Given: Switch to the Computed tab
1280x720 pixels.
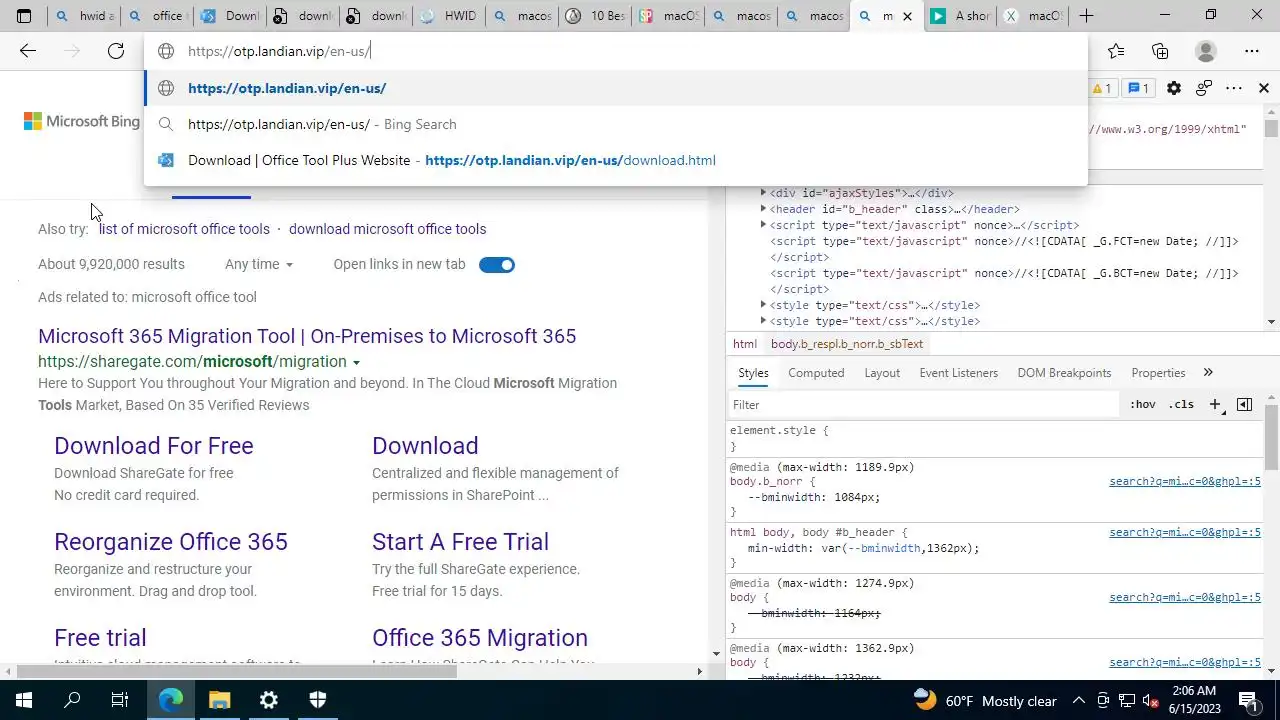Looking at the screenshot, I should pos(816,373).
